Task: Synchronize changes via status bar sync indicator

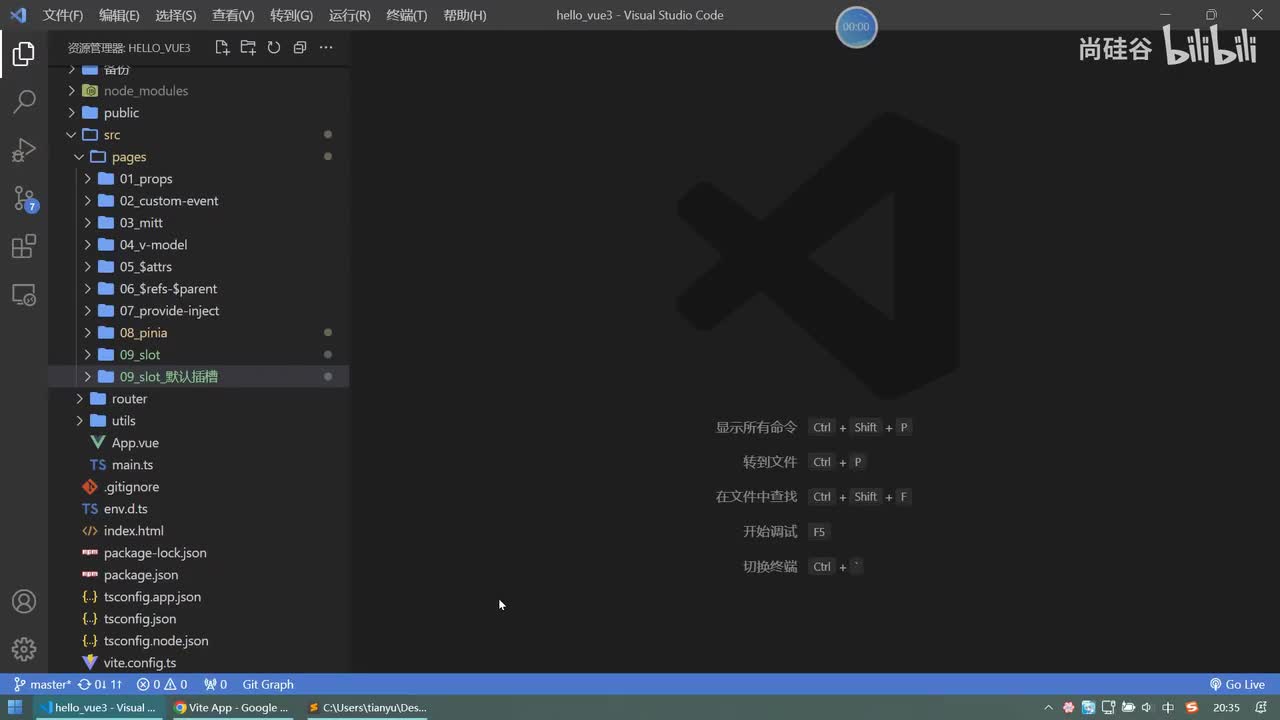Action: 100,685
